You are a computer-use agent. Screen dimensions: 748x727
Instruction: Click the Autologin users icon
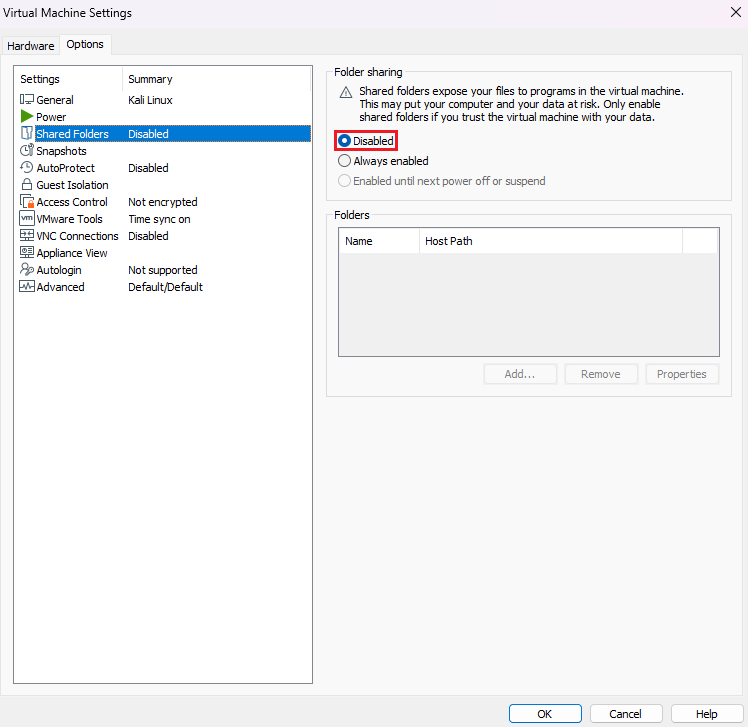27,270
